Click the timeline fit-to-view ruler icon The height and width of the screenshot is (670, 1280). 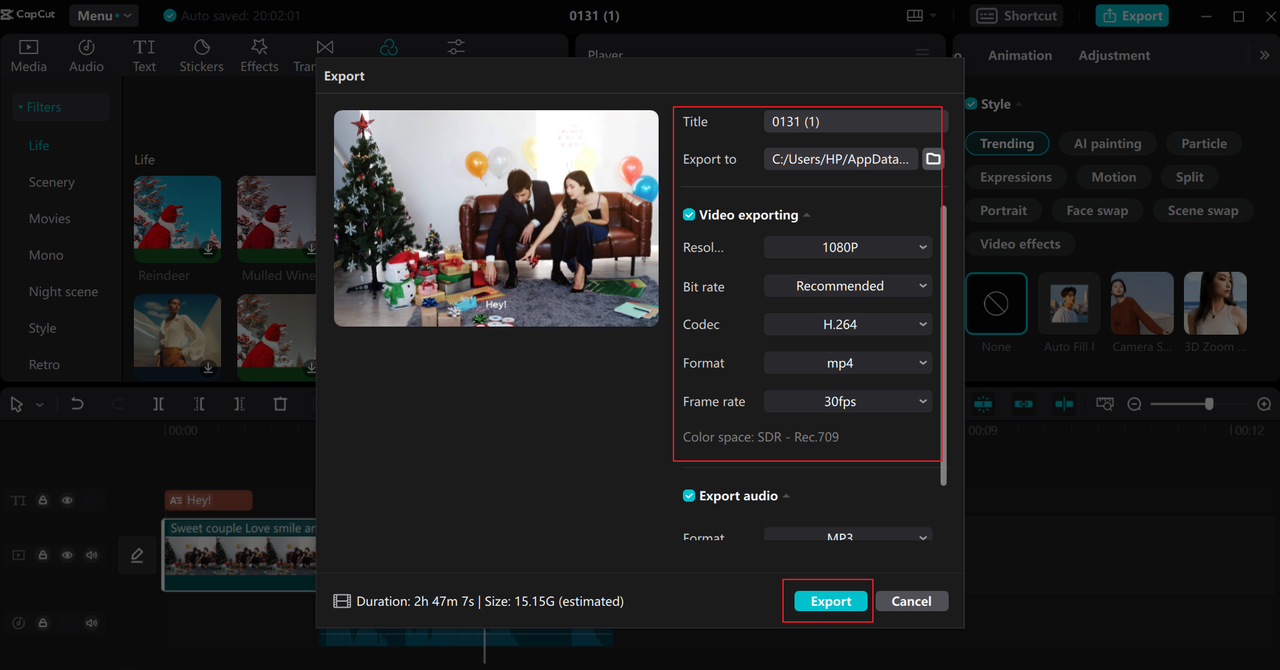1105,404
